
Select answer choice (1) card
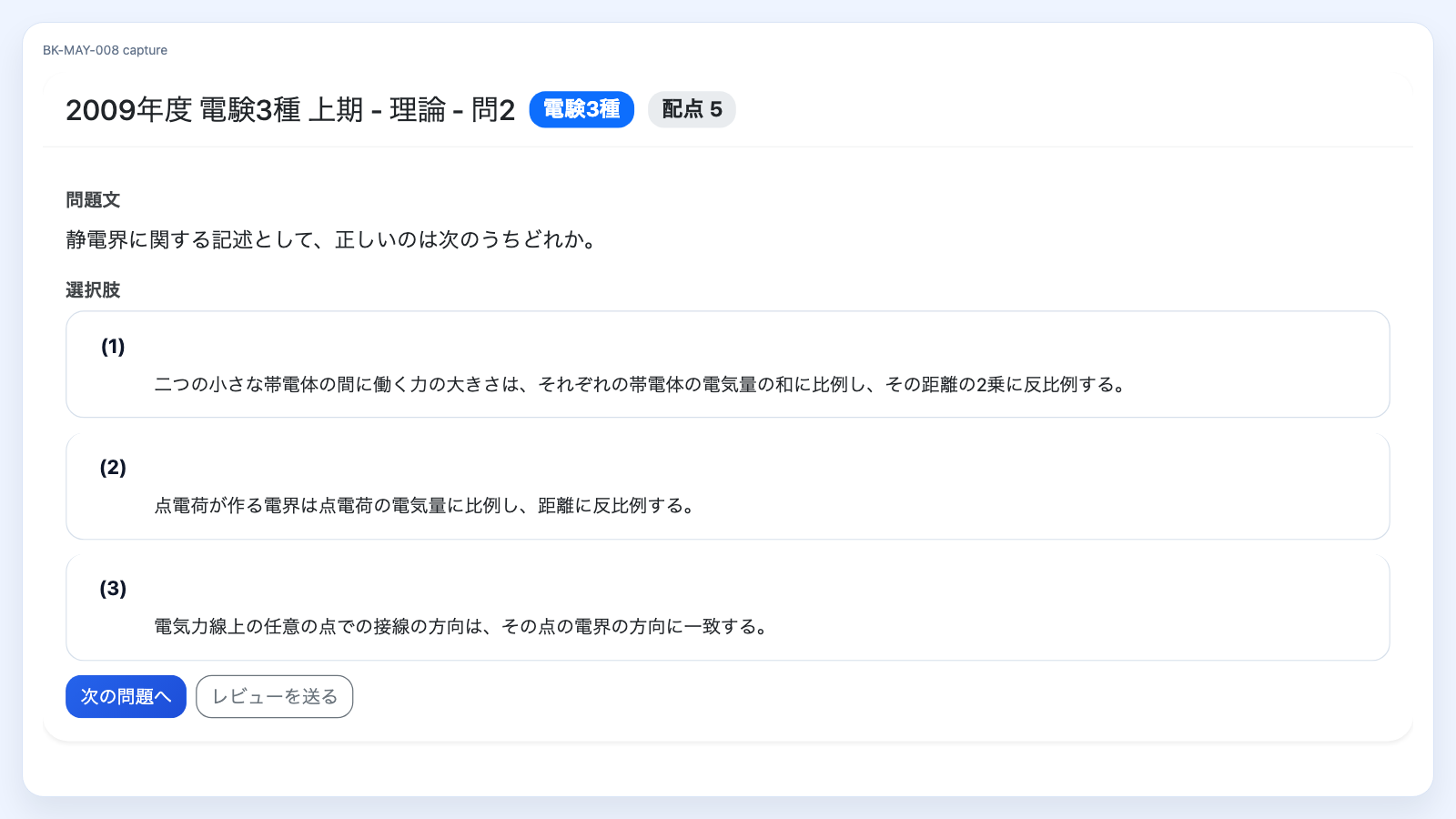727,364
